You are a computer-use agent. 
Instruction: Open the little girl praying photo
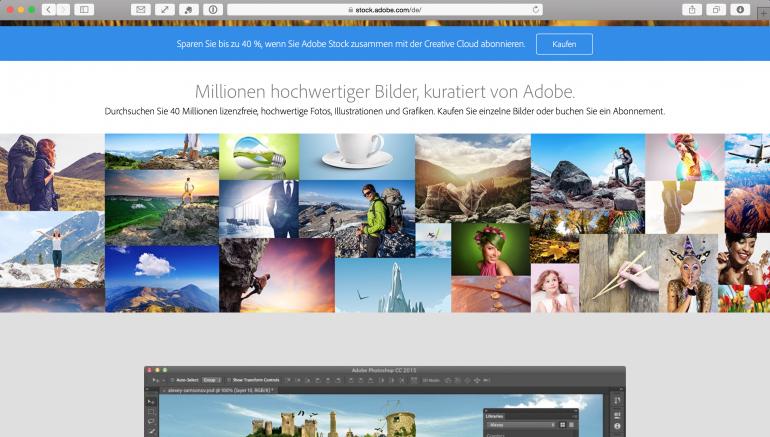(x=555, y=288)
